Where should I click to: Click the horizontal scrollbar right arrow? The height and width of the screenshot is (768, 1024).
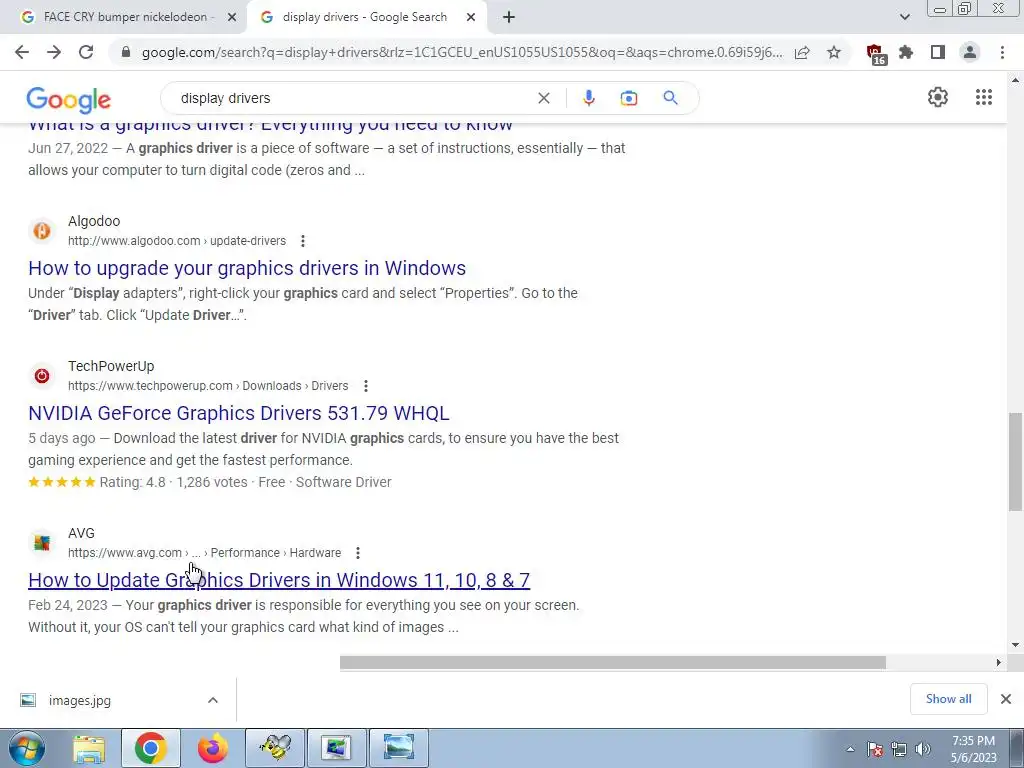[998, 663]
